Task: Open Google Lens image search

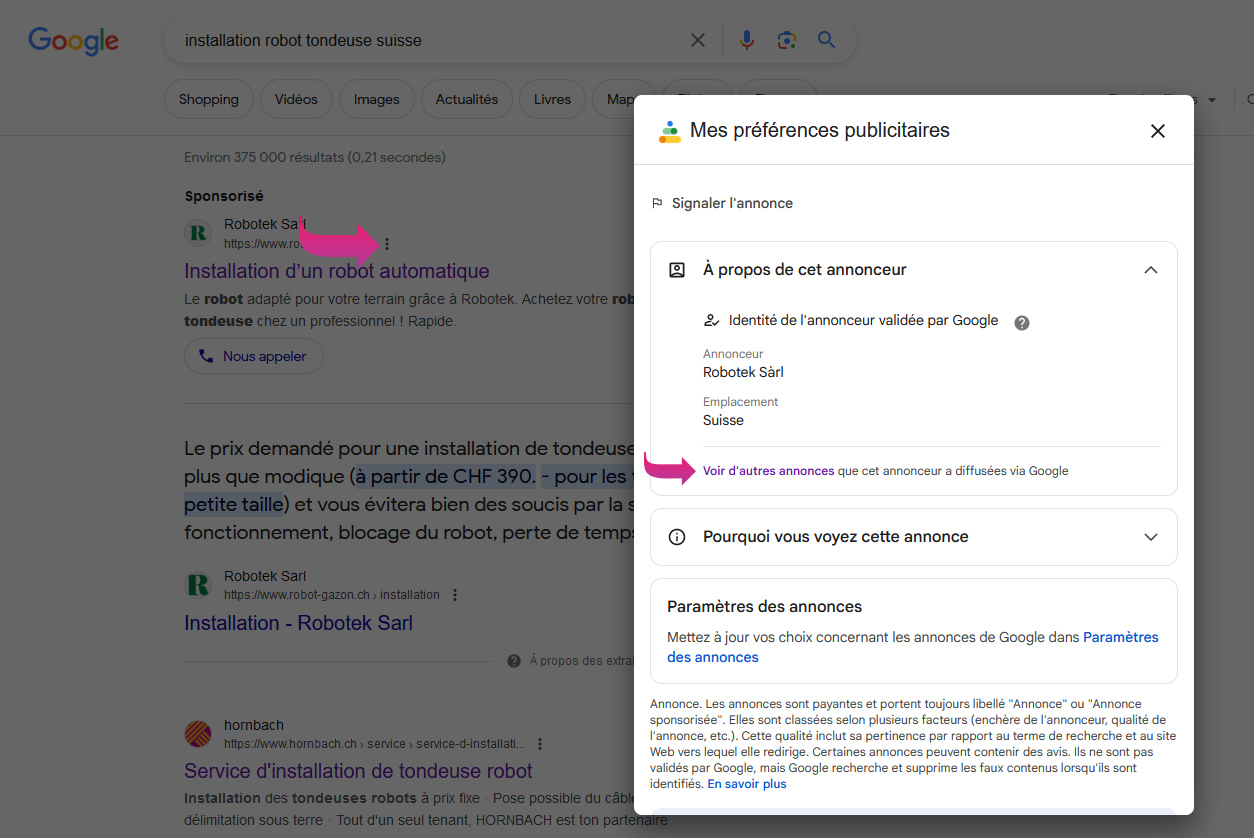Action: pos(787,41)
